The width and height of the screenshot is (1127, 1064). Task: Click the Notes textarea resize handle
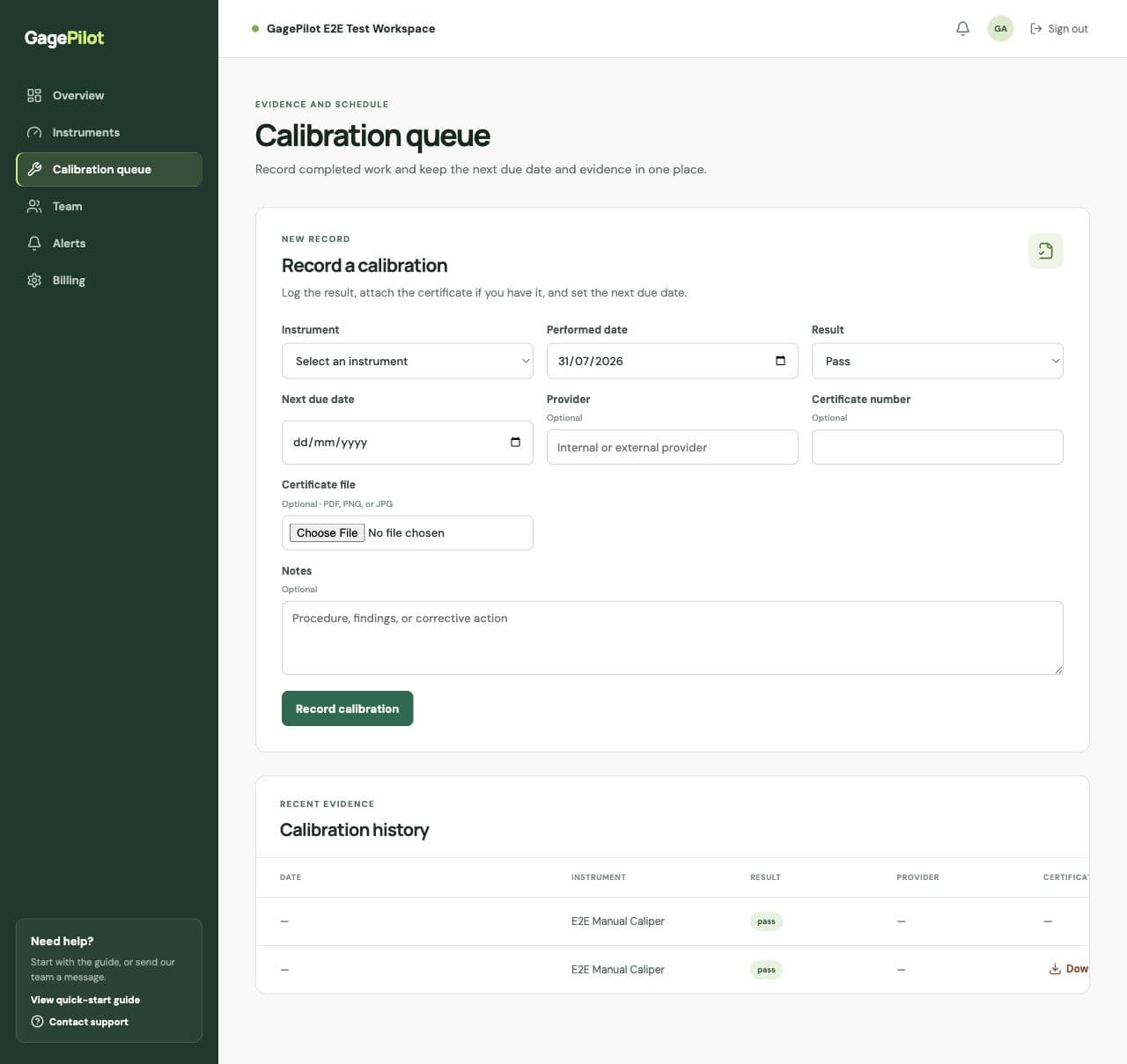pos(1058,670)
